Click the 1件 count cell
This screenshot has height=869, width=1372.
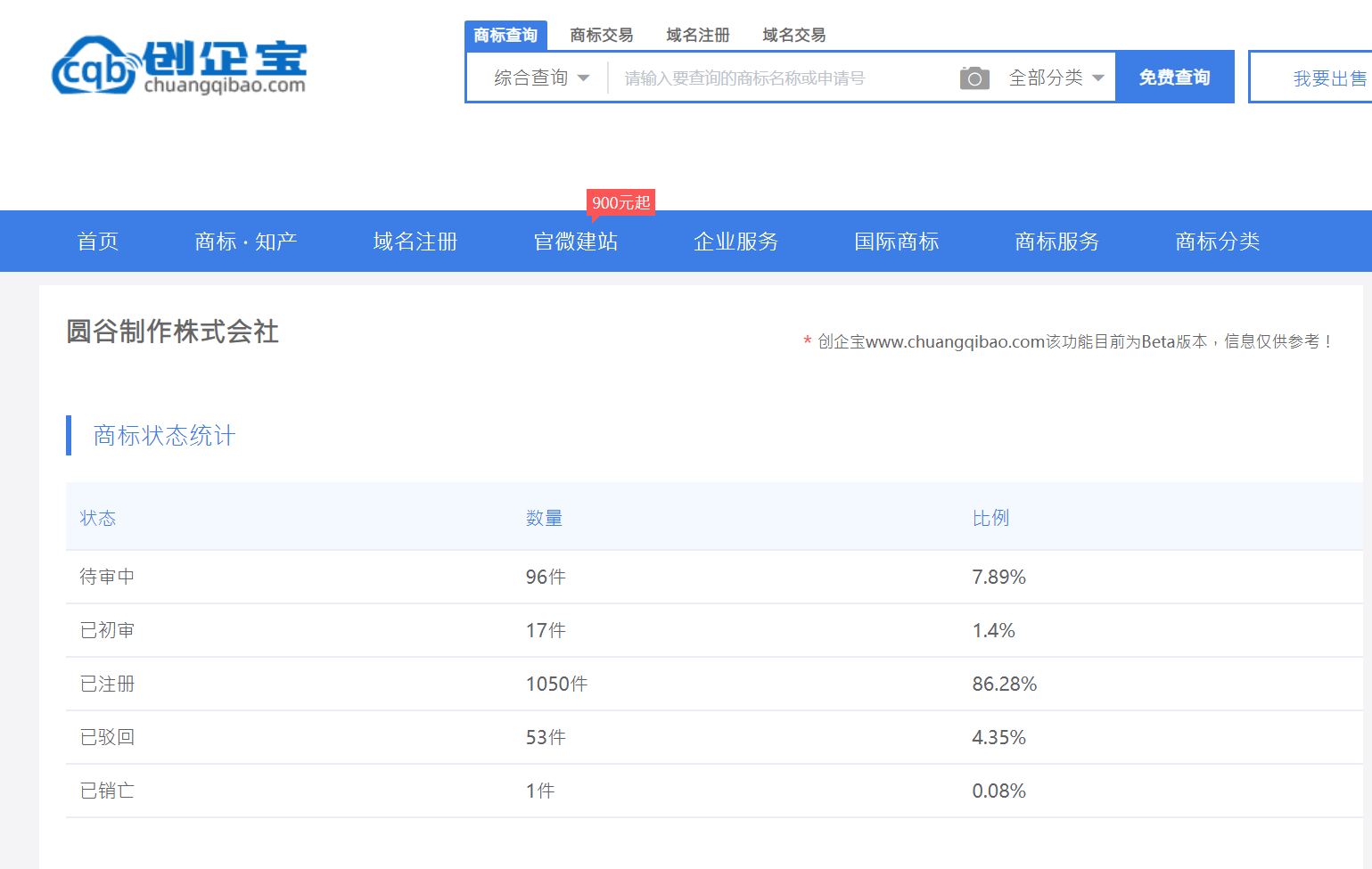[540, 791]
